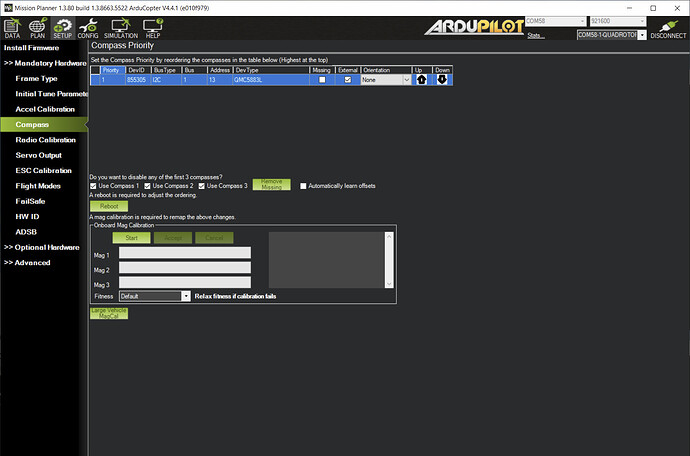Click the ArduPilot logo
Viewport: 690px width, 456px height.
coord(474,27)
